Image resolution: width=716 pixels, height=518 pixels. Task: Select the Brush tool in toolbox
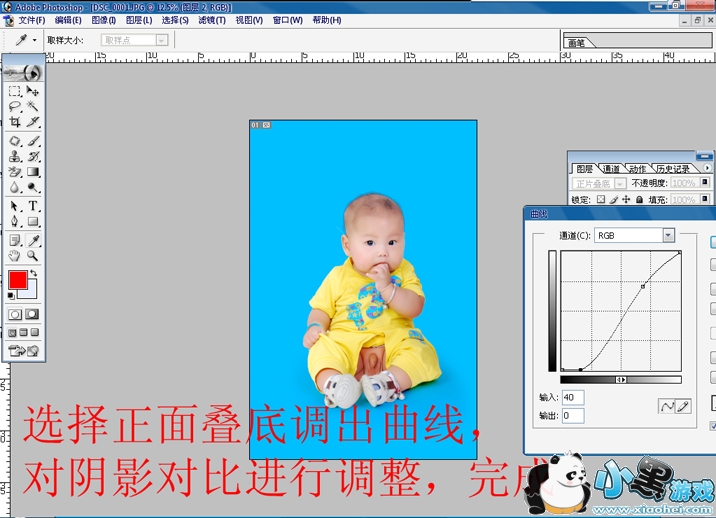pos(32,141)
